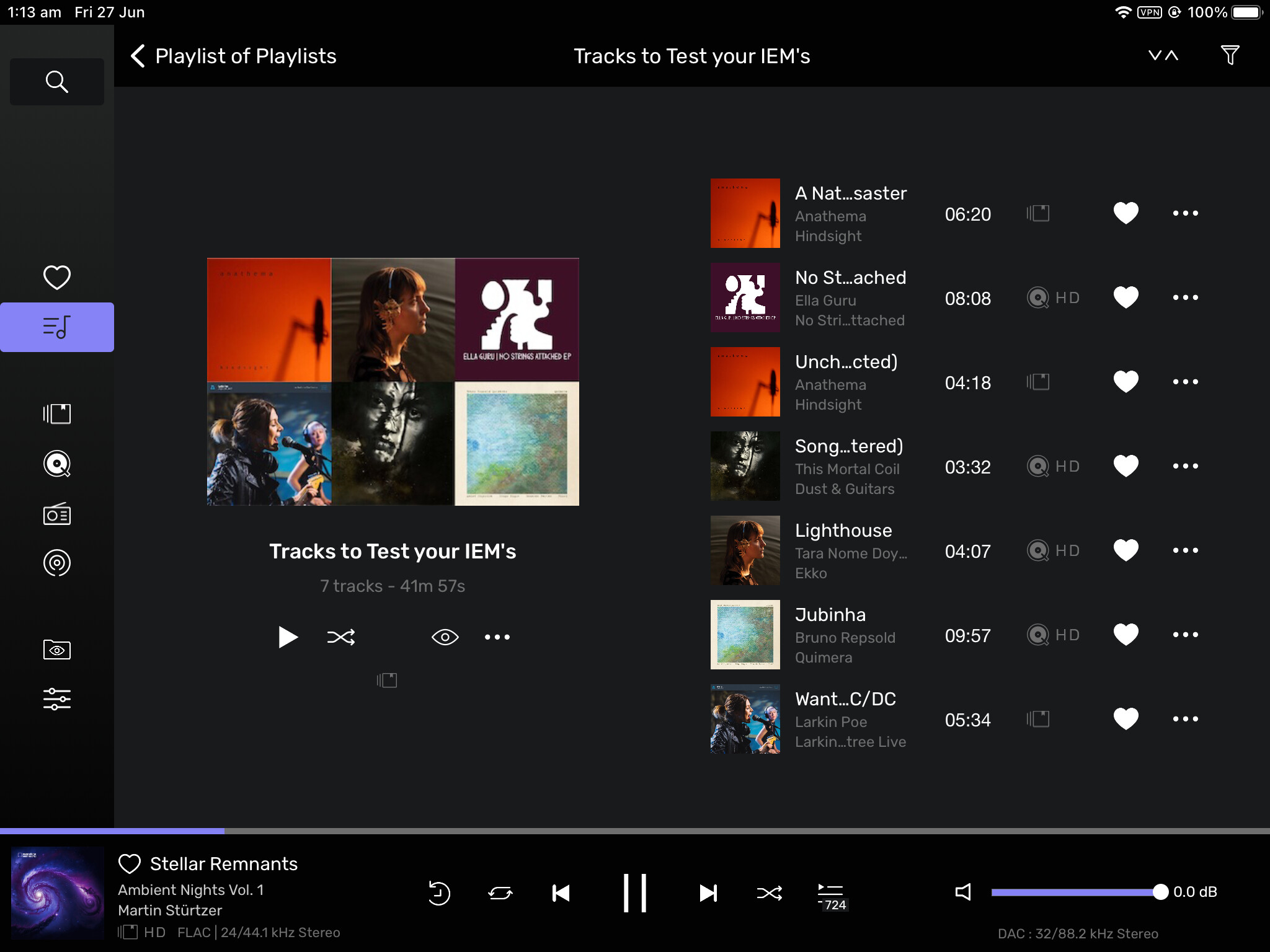Skip to previous track
The height and width of the screenshot is (952, 1270).
coord(561,892)
